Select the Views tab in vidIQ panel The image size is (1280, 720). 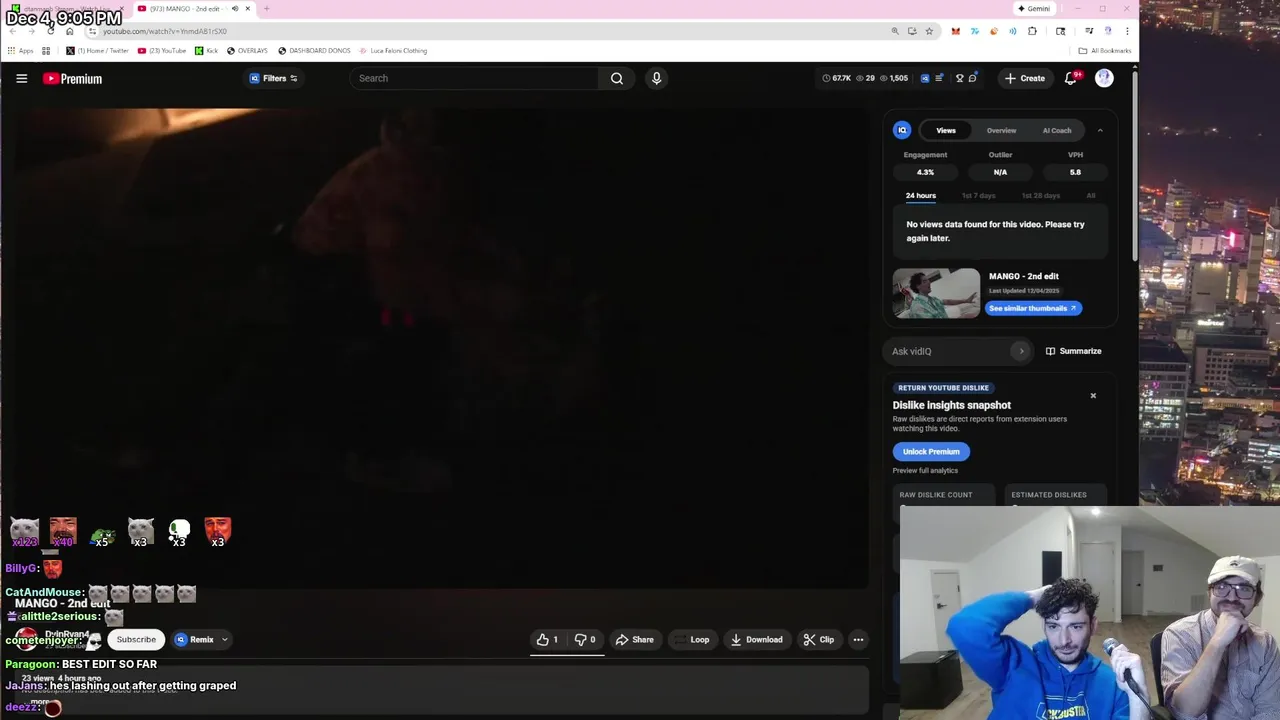pyautogui.click(x=946, y=130)
